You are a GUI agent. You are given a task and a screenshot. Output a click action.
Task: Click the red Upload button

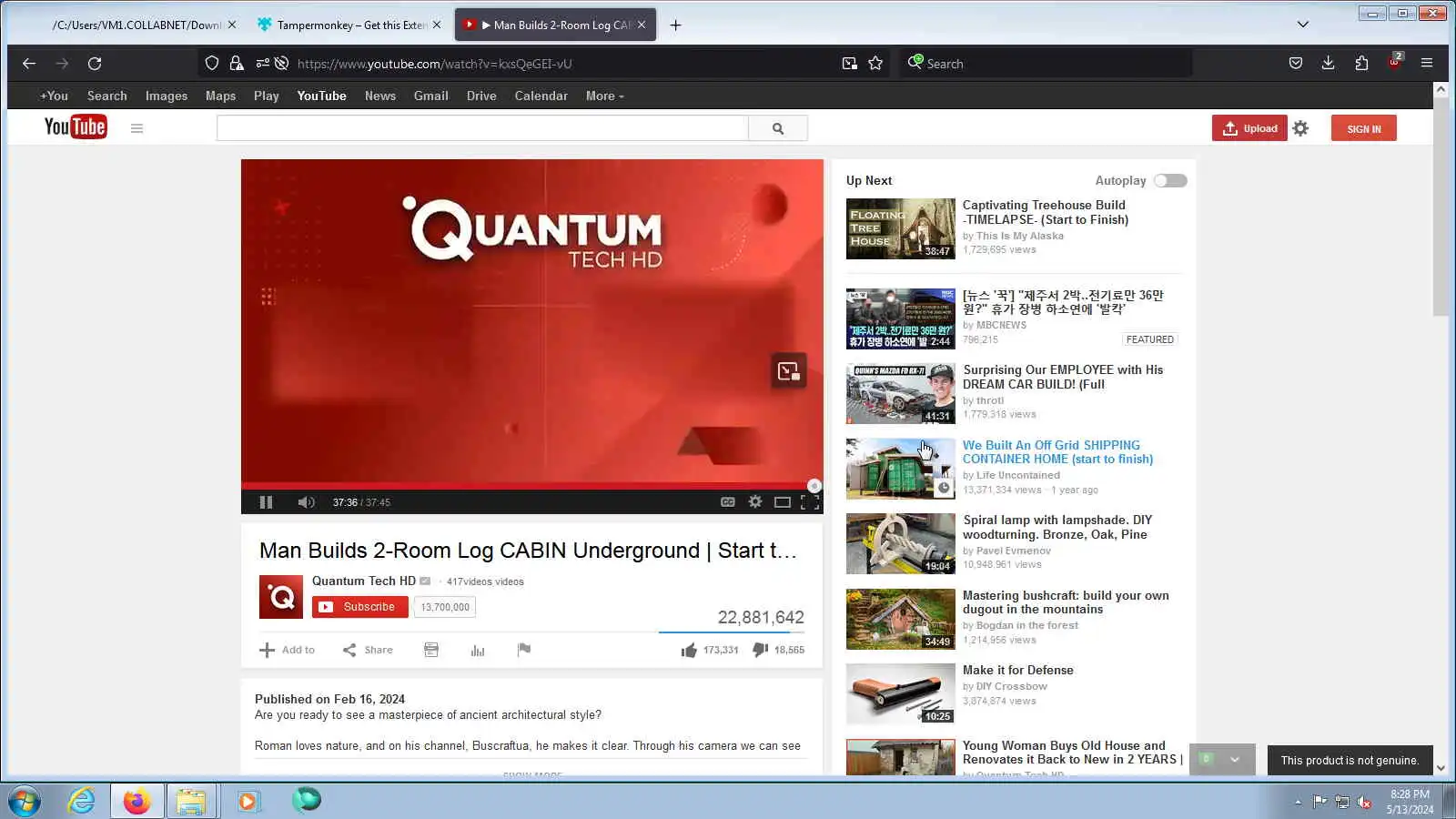[x=1249, y=128]
